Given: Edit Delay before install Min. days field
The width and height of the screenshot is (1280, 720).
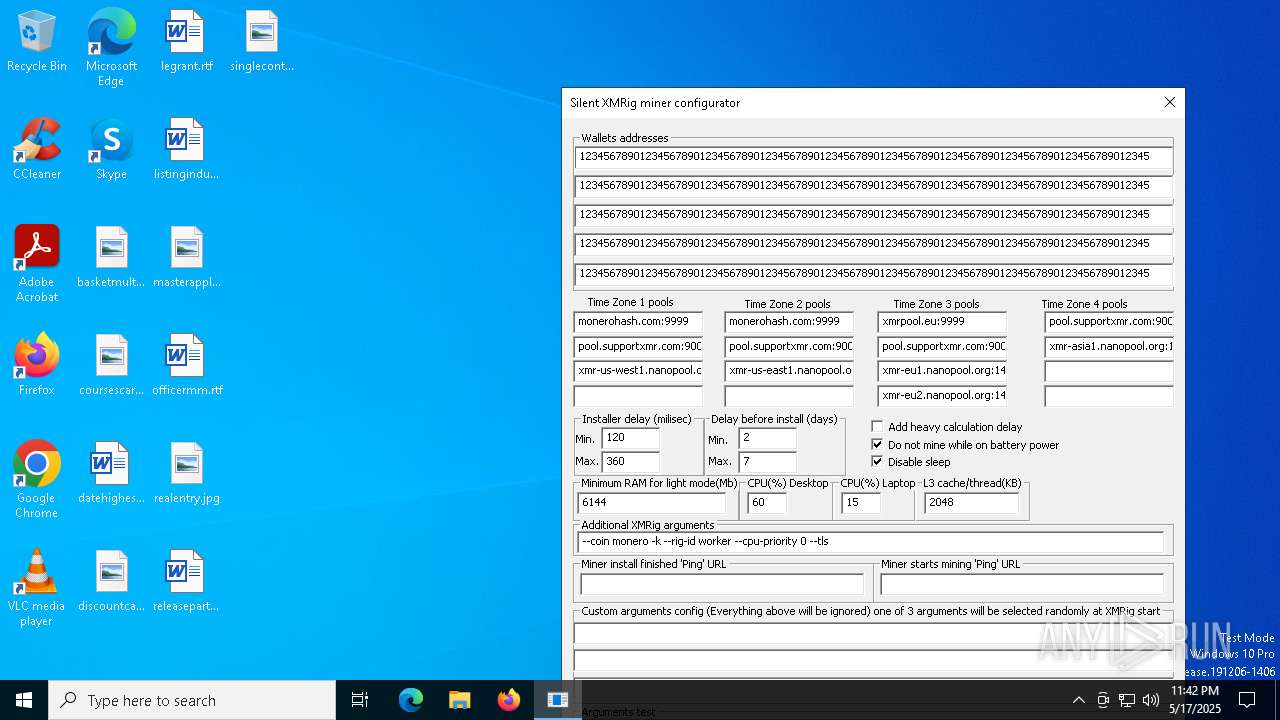Looking at the screenshot, I should pyautogui.click(x=767, y=439).
